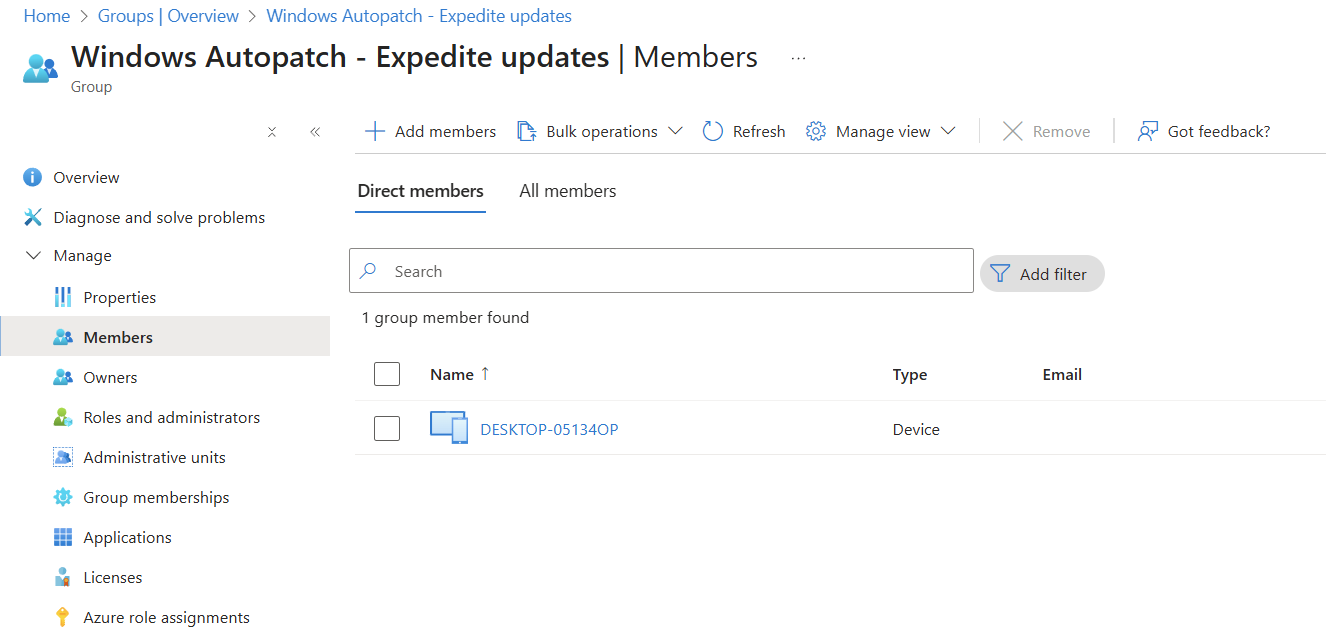The width and height of the screenshot is (1326, 631).
Task: Click the Refresh circular arrow icon
Action: [x=713, y=131]
